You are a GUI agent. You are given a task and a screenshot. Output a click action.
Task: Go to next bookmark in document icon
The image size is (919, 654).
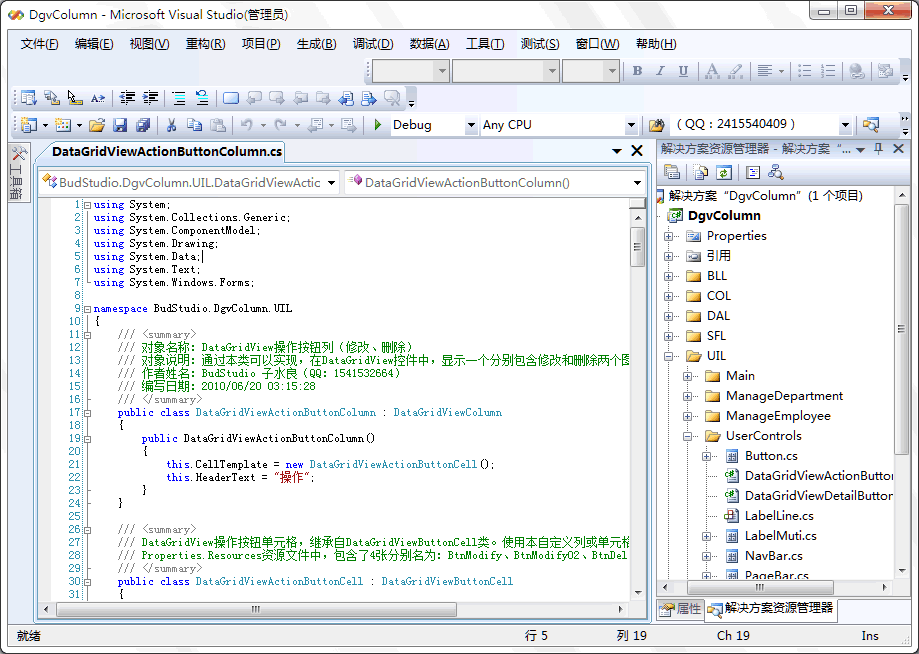(x=369, y=98)
